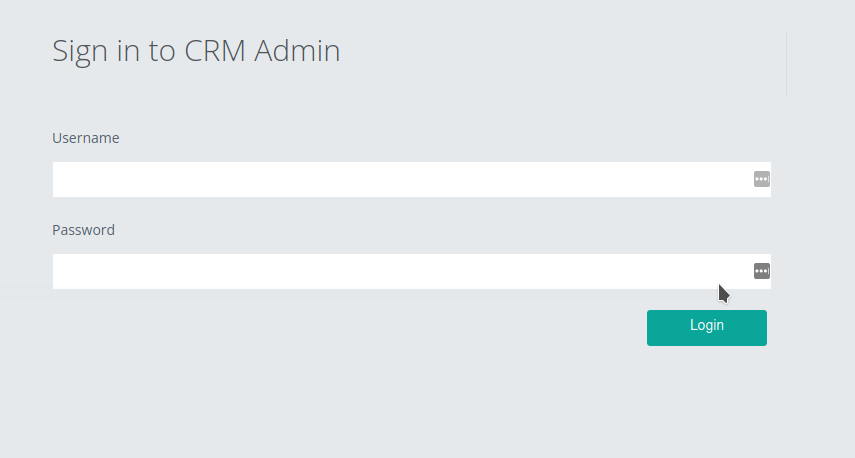Show saved logins via Username field icon
This screenshot has width=855, height=458.
[x=762, y=179]
